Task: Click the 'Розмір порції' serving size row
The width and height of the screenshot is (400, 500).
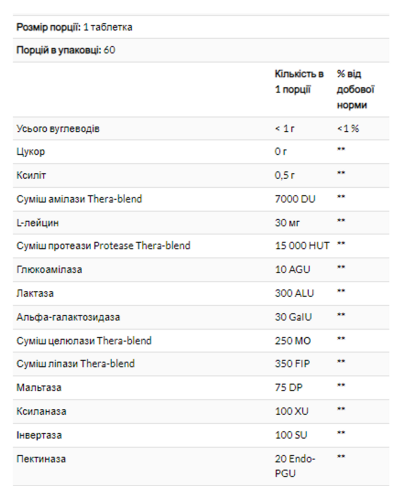Action: coord(201,27)
